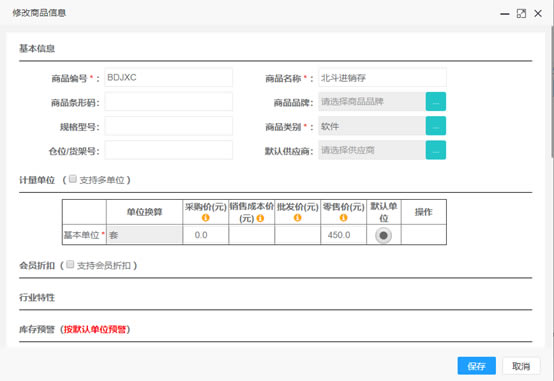Click the 取消 button
The height and width of the screenshot is (381, 554).
point(521,366)
